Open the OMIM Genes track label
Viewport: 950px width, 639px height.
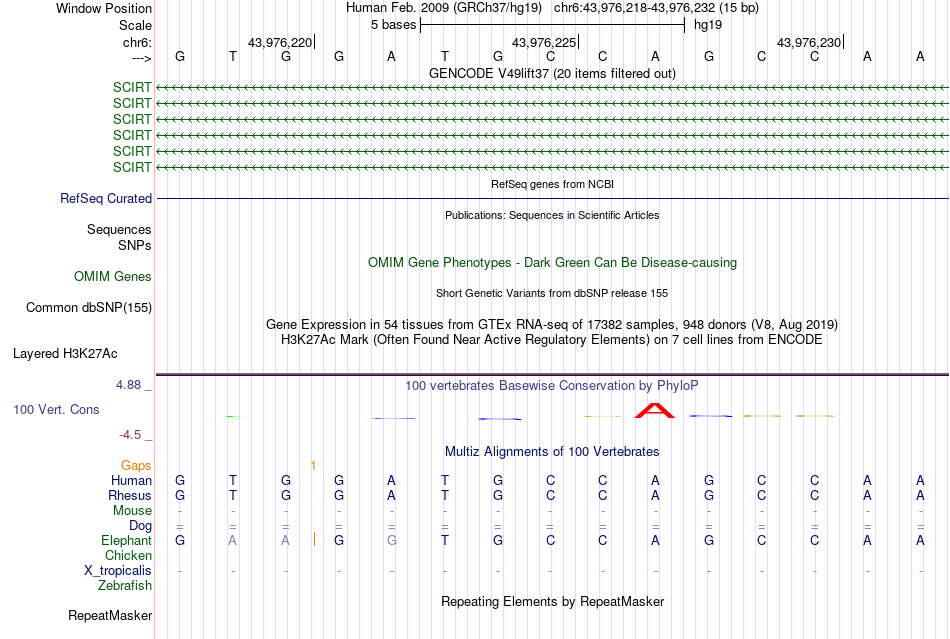[112, 276]
